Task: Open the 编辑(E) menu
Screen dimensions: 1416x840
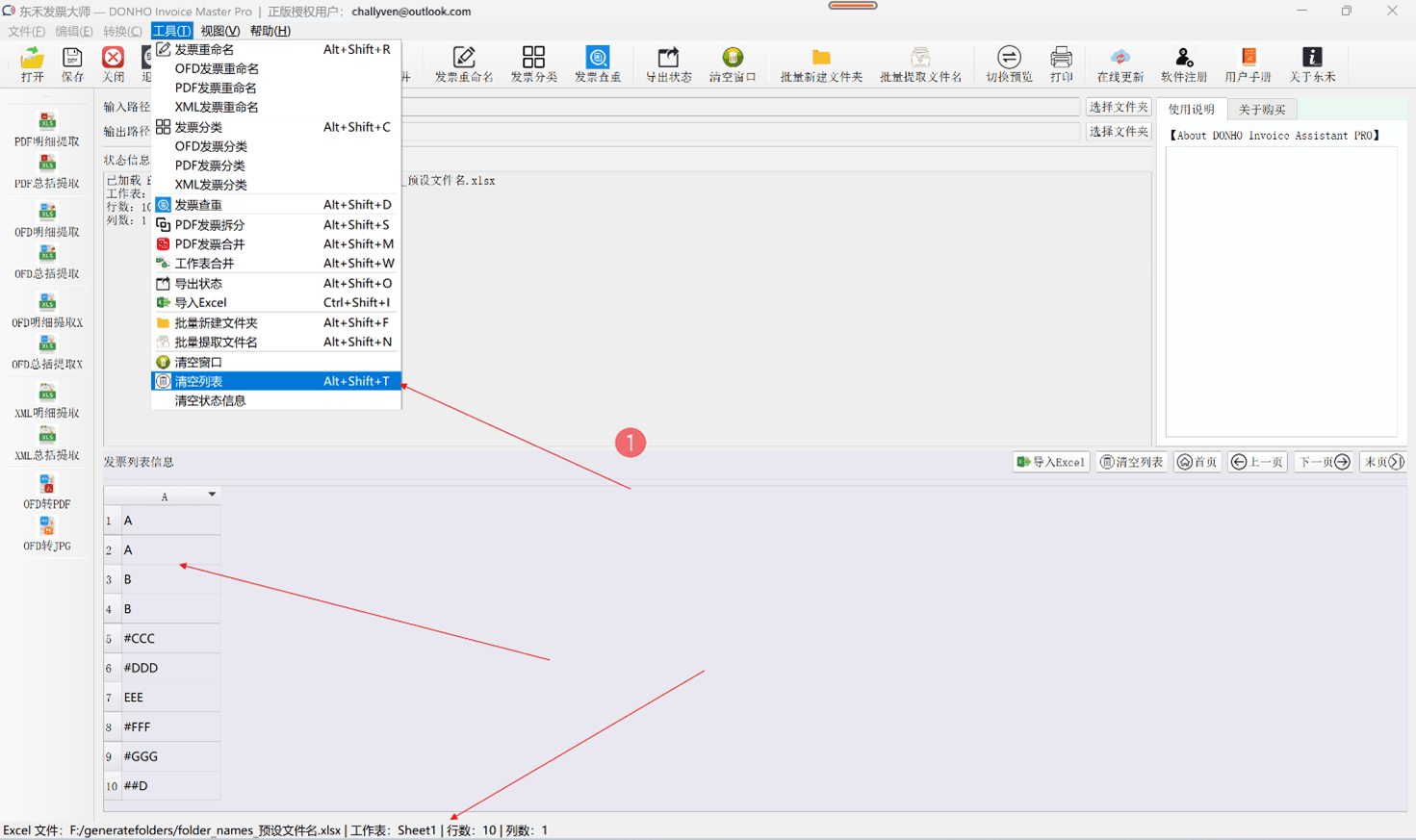Action: (74, 31)
